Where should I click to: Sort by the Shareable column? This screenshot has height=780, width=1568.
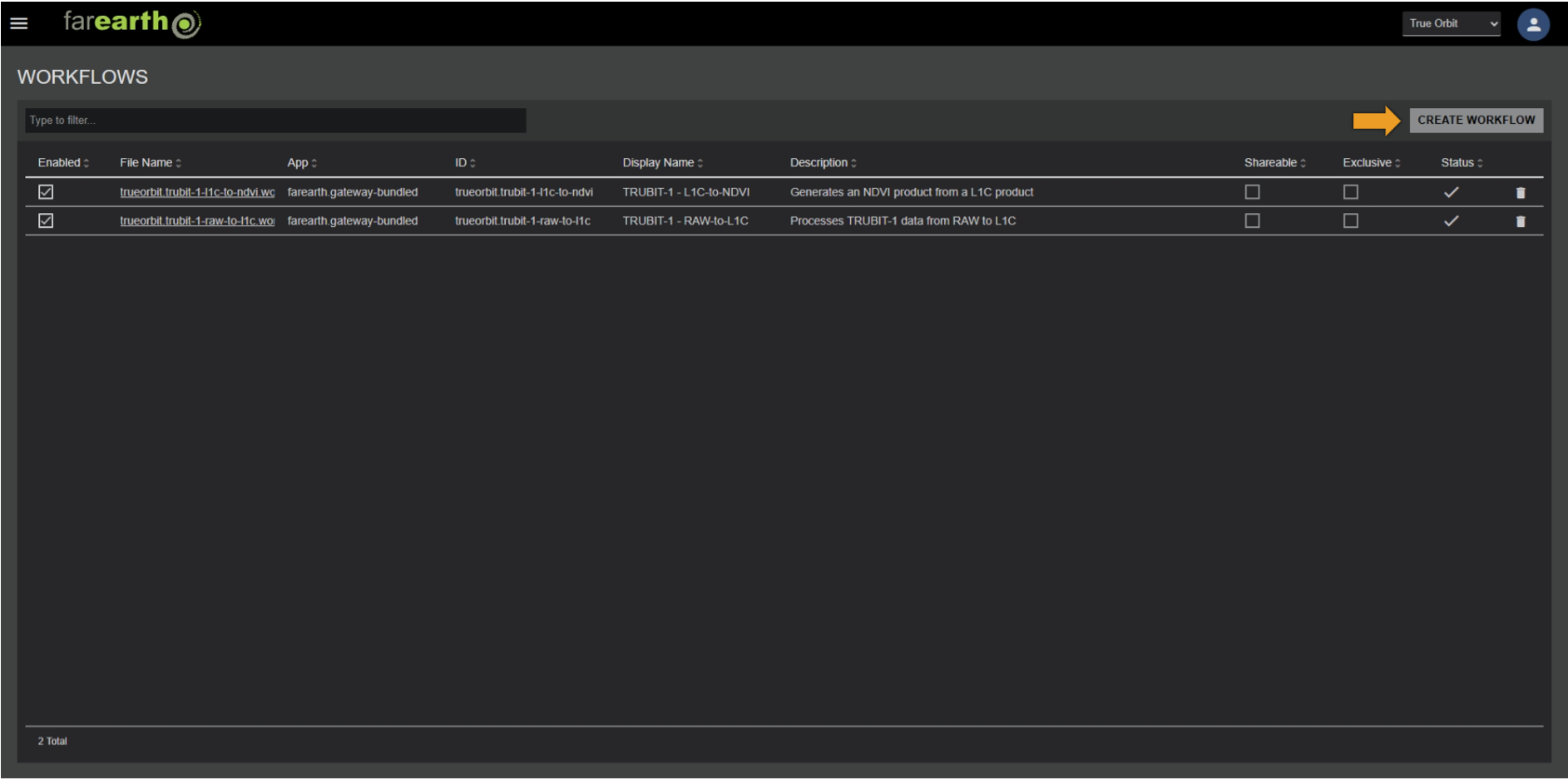click(x=1275, y=163)
